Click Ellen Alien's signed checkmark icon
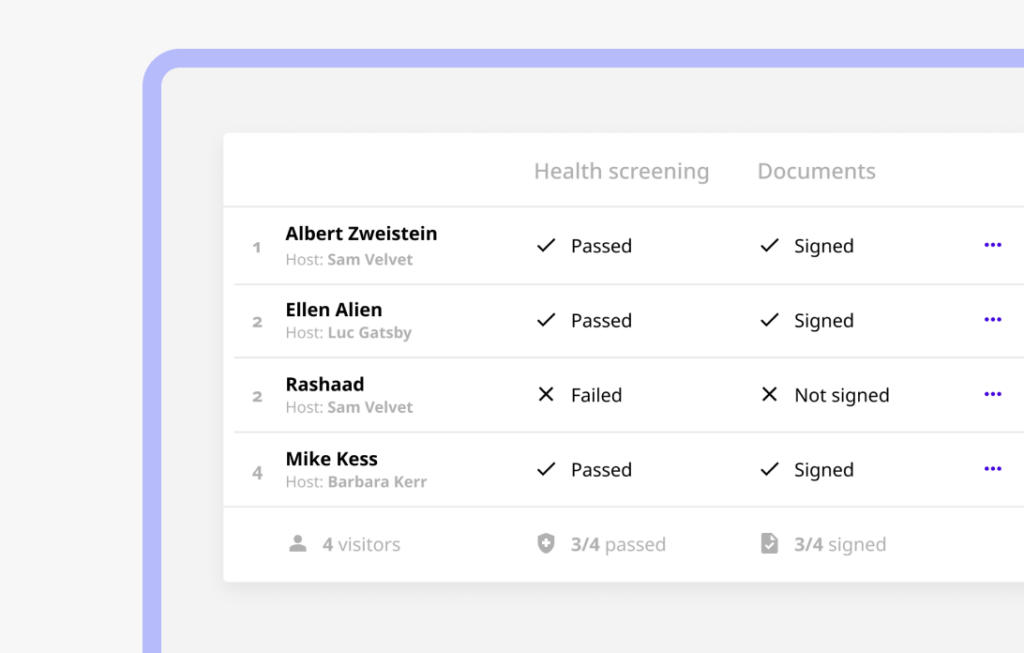This screenshot has width=1024, height=653. click(769, 320)
